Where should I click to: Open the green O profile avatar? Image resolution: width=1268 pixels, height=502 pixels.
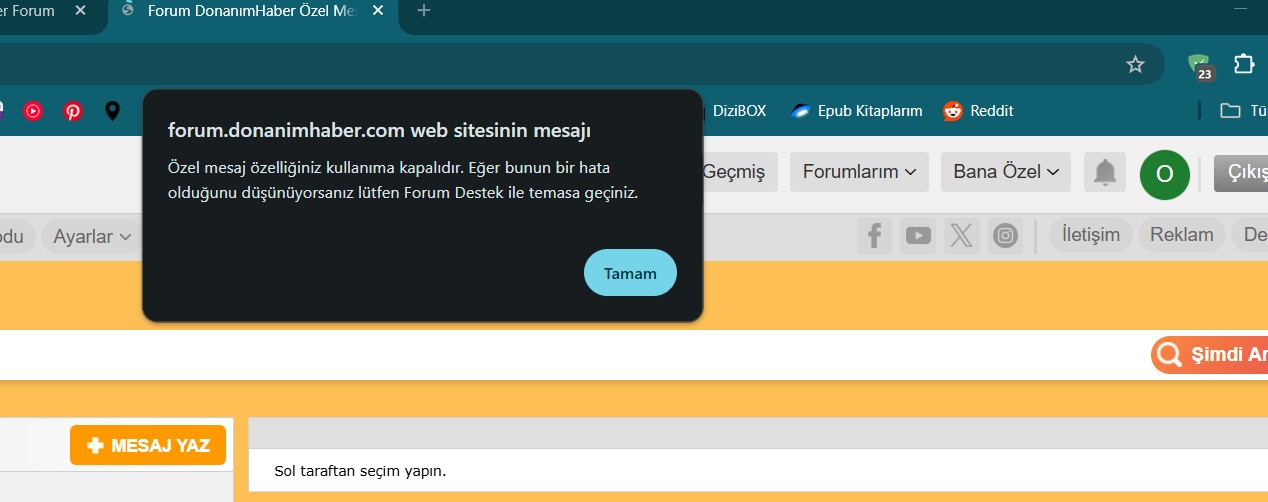point(1164,173)
